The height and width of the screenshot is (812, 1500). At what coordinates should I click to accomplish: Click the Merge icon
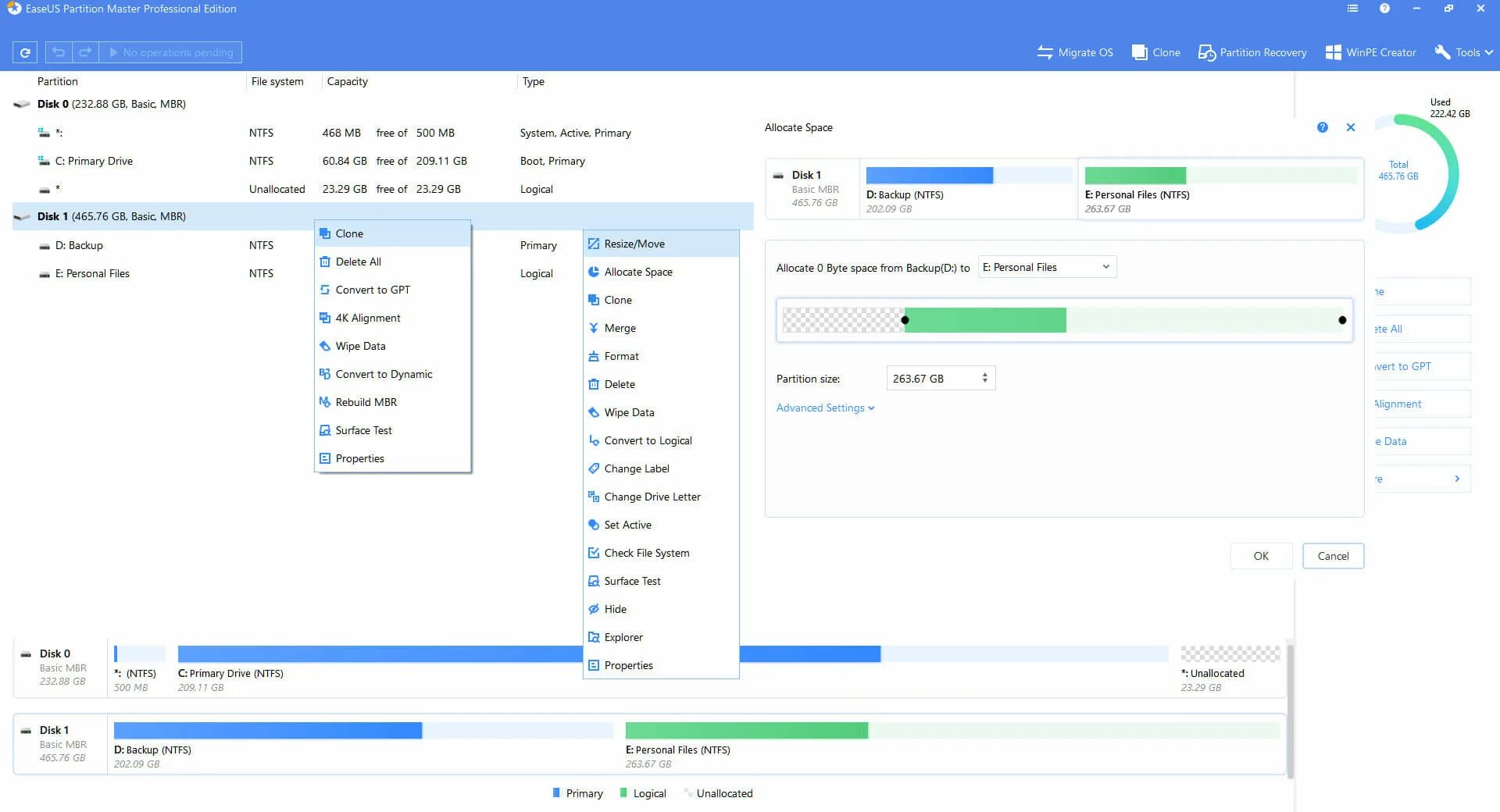[x=594, y=328]
